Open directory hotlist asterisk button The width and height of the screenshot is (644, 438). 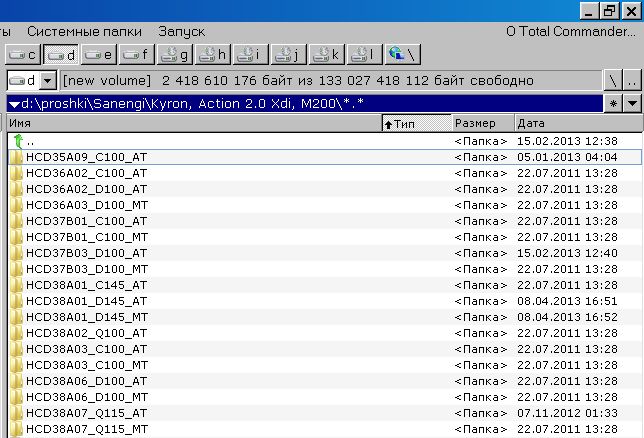click(x=613, y=104)
